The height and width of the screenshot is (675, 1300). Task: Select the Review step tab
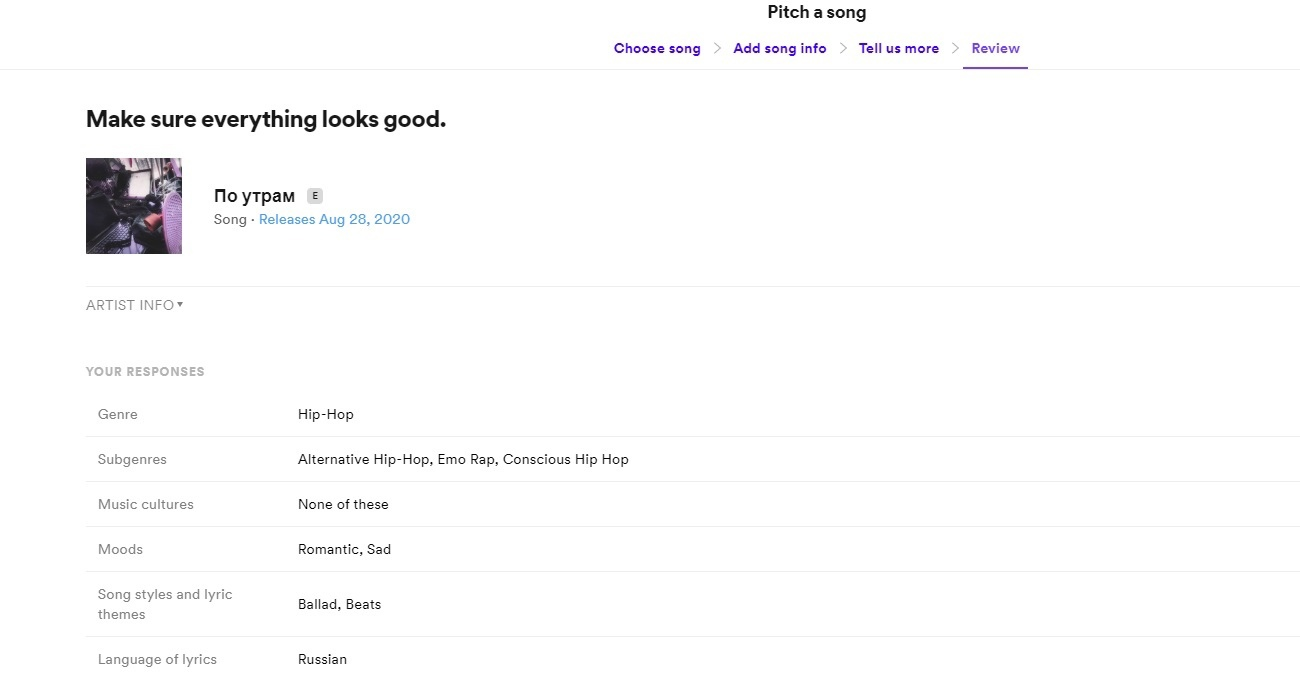pos(995,48)
